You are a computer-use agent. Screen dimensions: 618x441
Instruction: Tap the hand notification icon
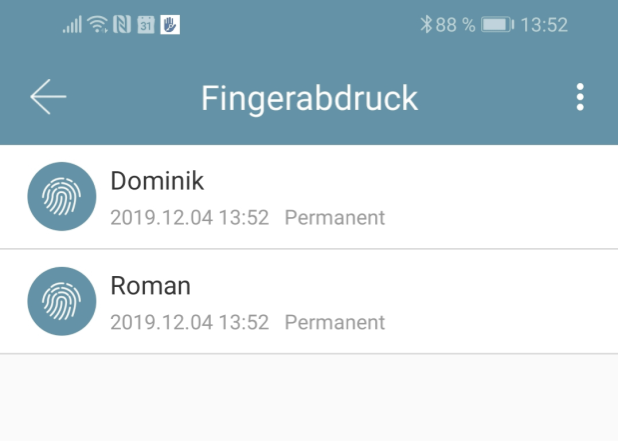tap(170, 24)
